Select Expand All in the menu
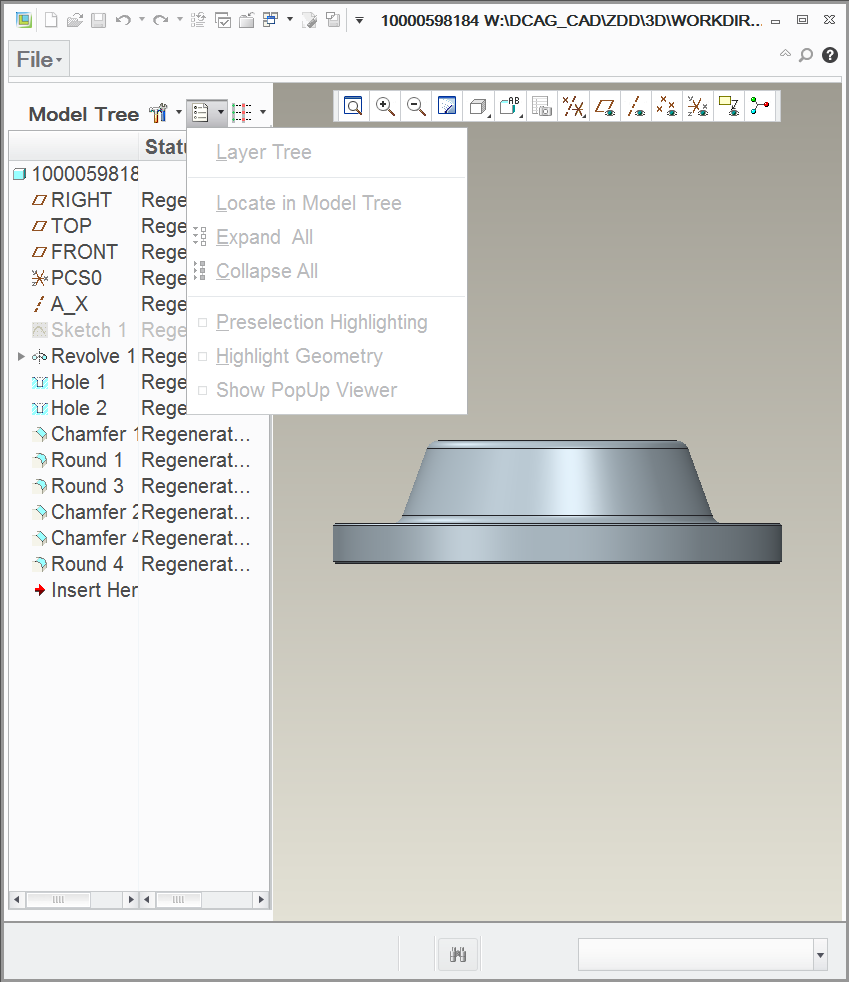 [264, 237]
